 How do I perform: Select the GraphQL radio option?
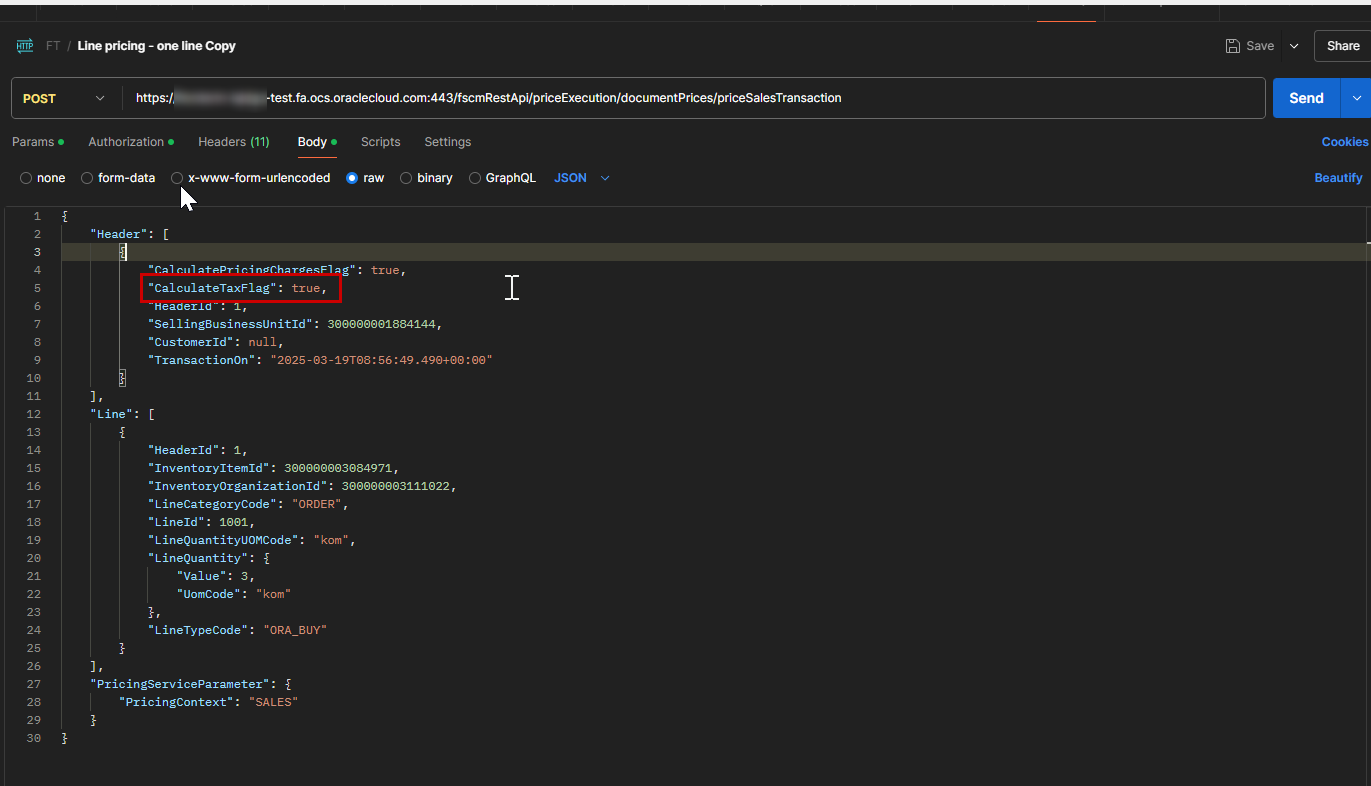(x=475, y=178)
